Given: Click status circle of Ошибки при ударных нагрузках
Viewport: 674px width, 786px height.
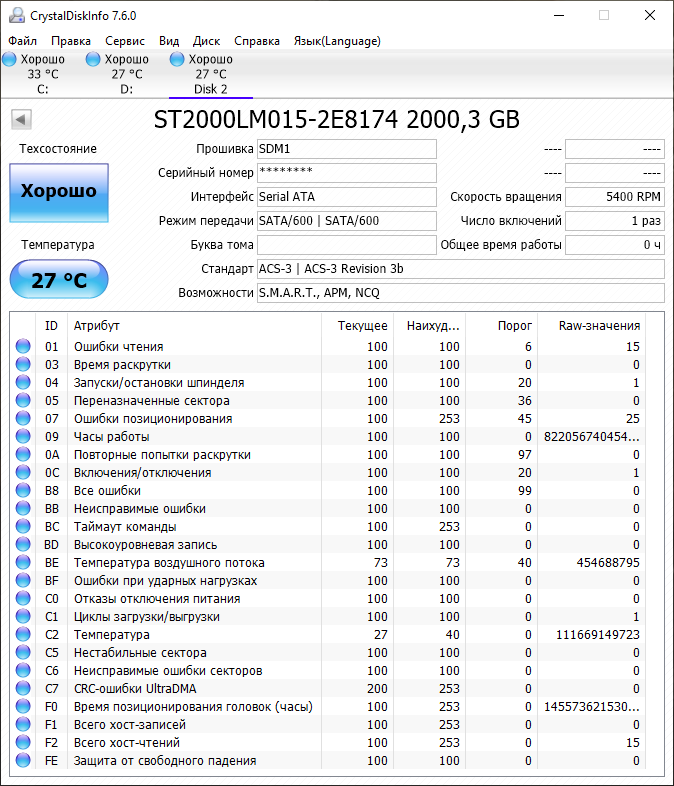Looking at the screenshot, I should point(23,581).
